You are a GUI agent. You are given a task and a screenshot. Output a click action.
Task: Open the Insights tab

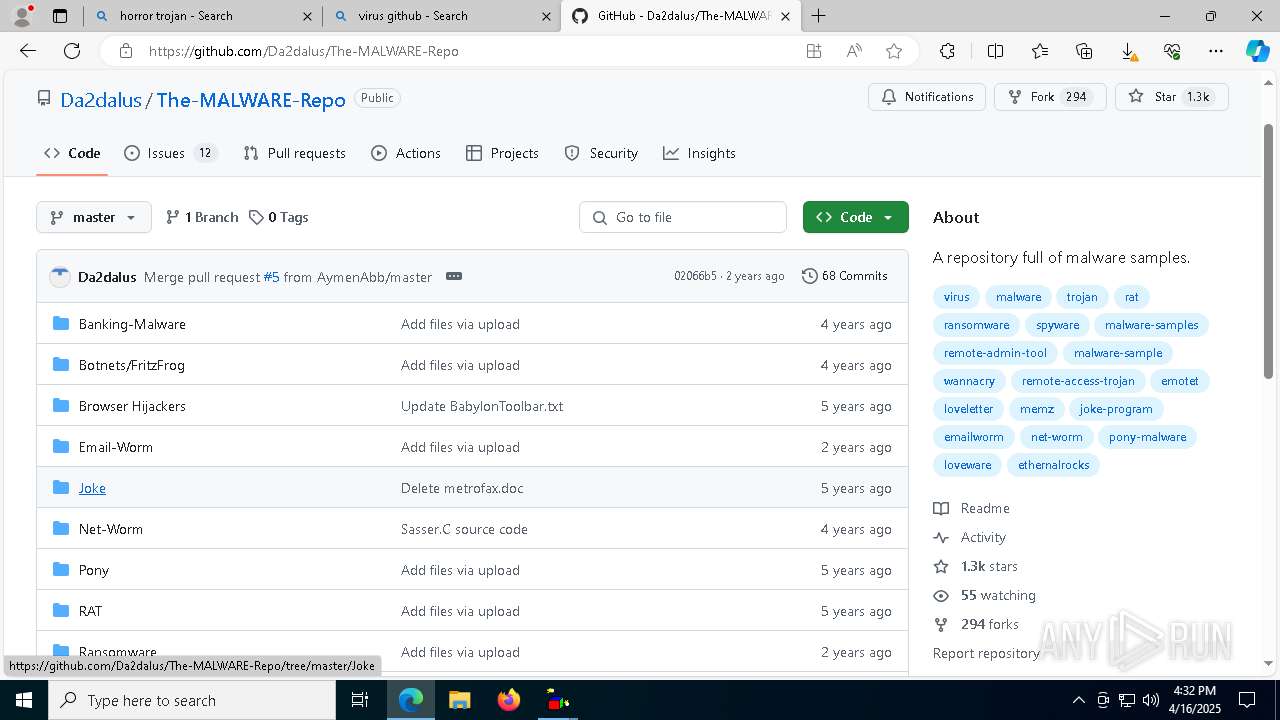(699, 153)
